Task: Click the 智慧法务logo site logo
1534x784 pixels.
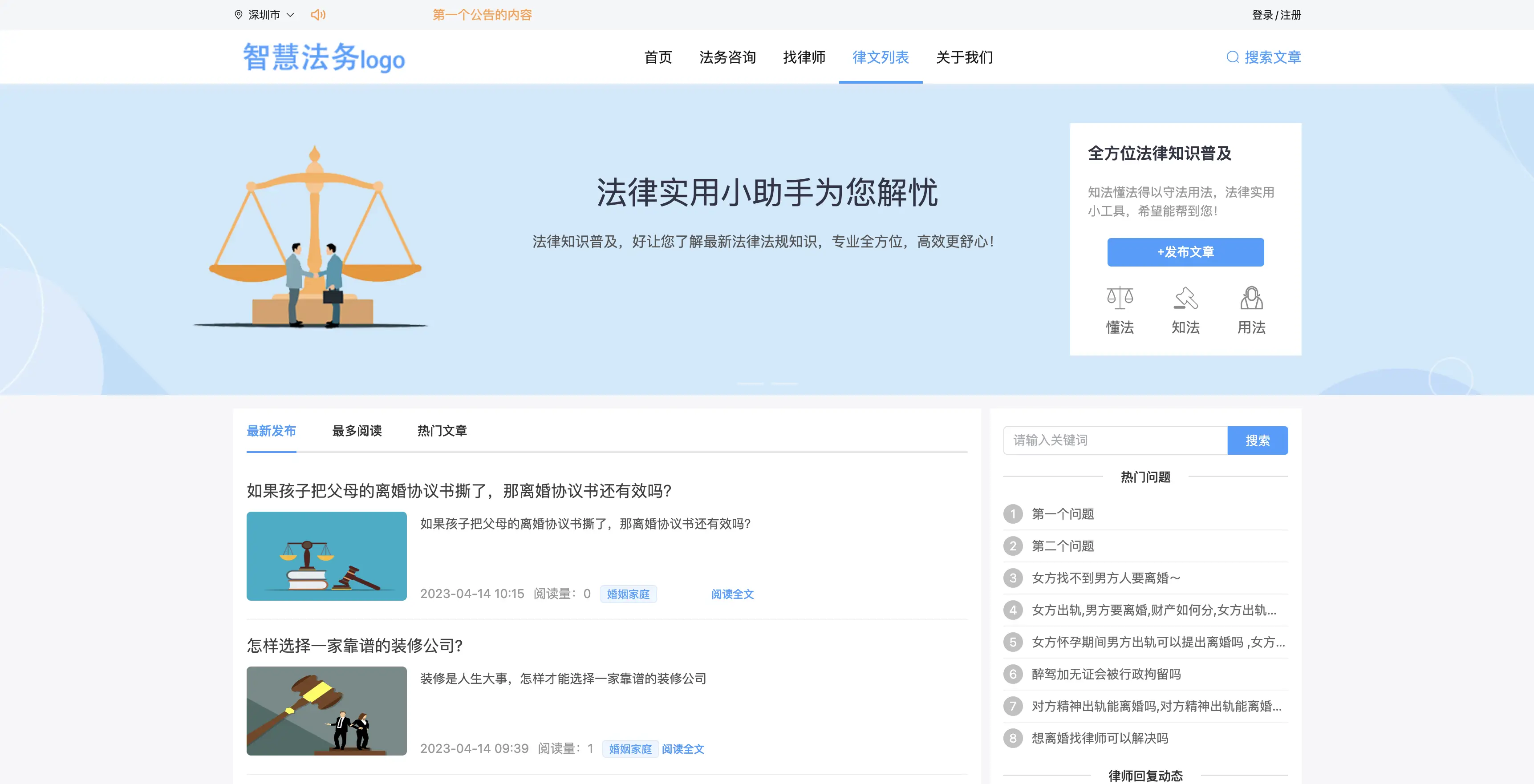Action: 324,57
